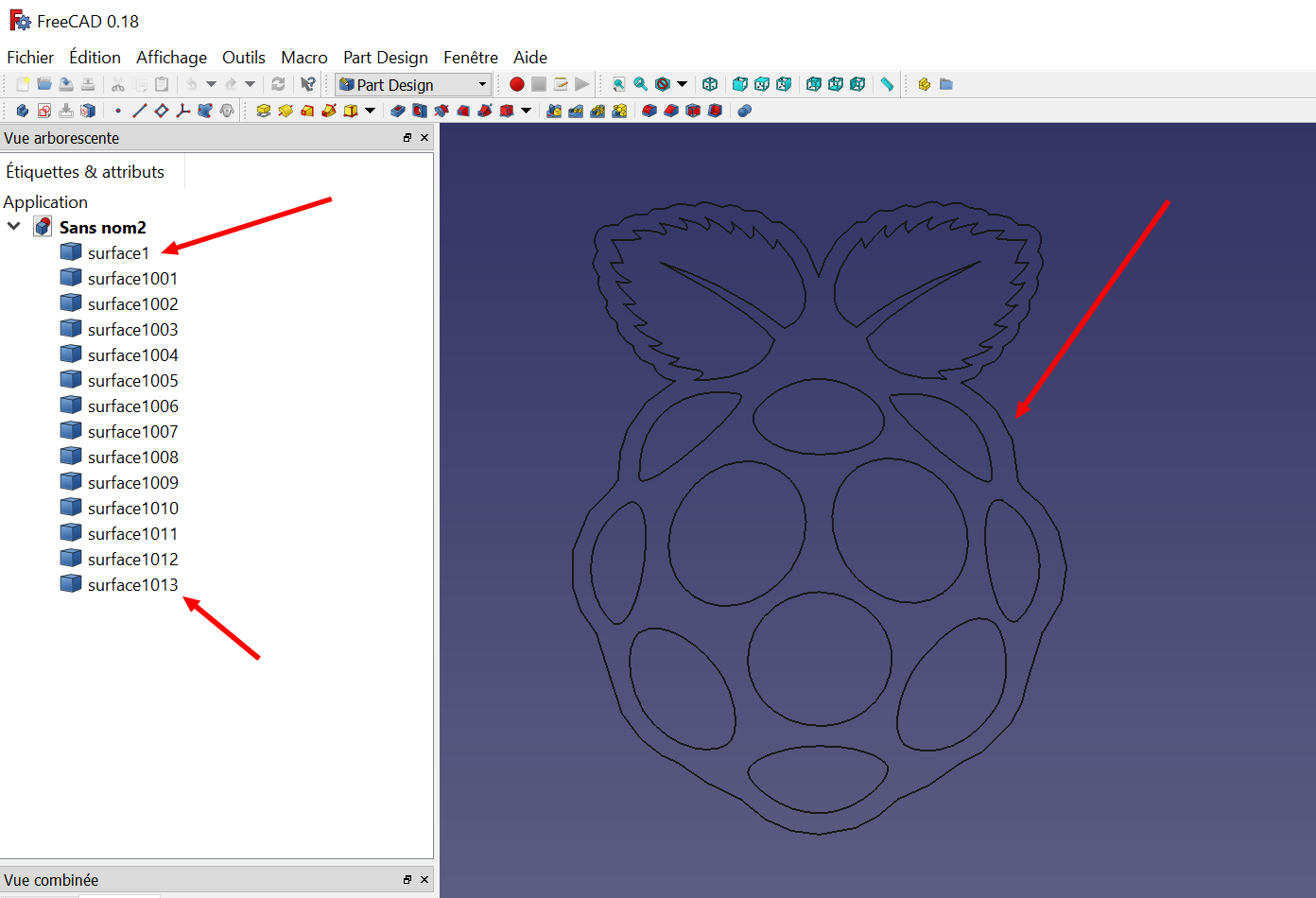Undock the Vue arborescente panel
1316x898 pixels.
[x=407, y=138]
